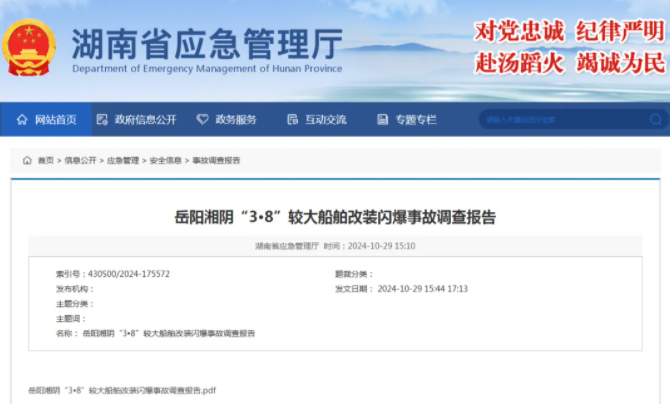Click the 专题专栏 icon in navigation
670x407 pixels.
[x=382, y=120]
